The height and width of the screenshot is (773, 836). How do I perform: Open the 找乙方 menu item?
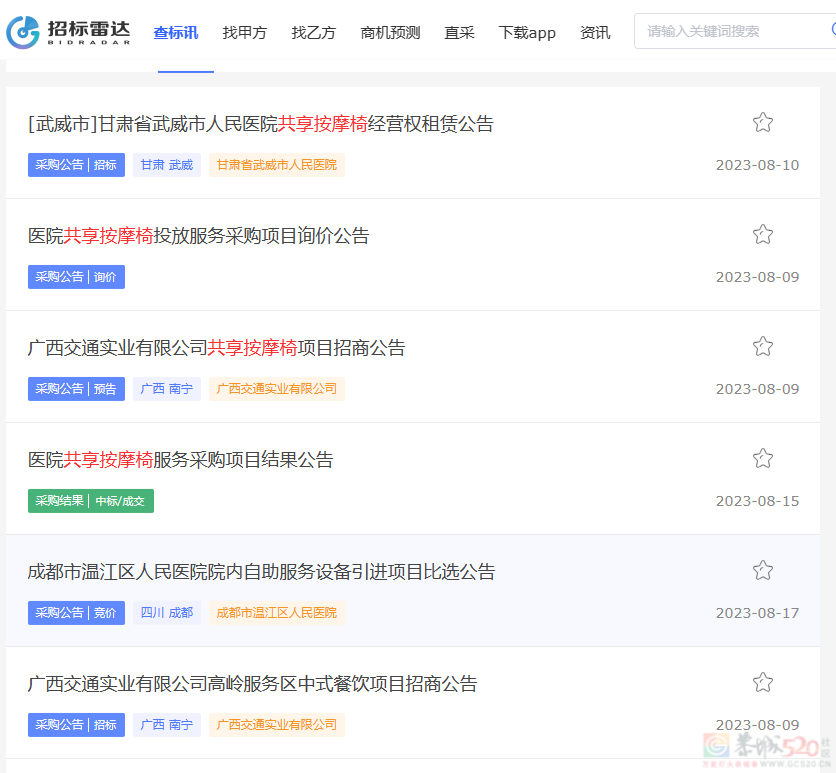[314, 33]
